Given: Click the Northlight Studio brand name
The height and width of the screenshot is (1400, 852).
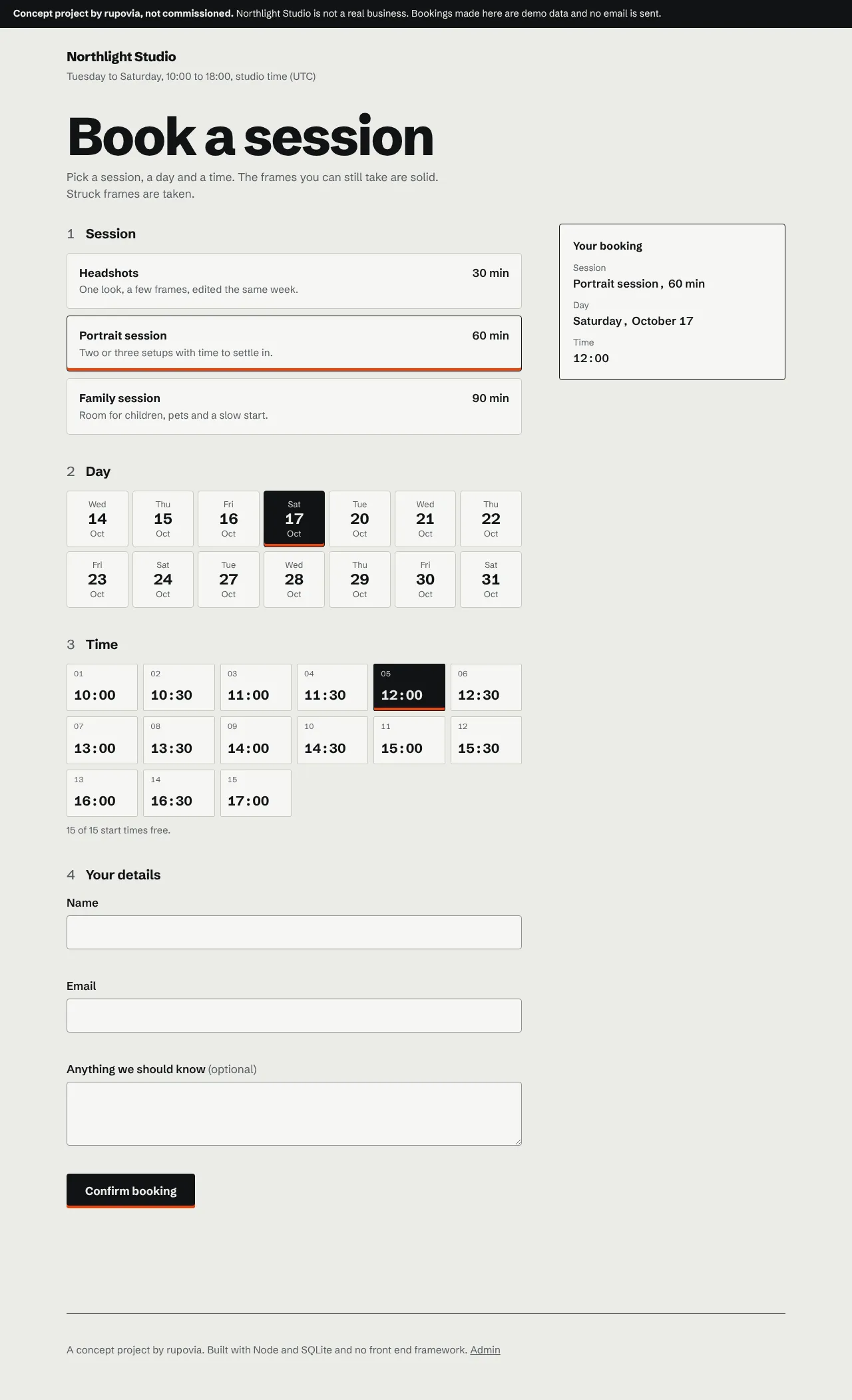Looking at the screenshot, I should tap(121, 57).
